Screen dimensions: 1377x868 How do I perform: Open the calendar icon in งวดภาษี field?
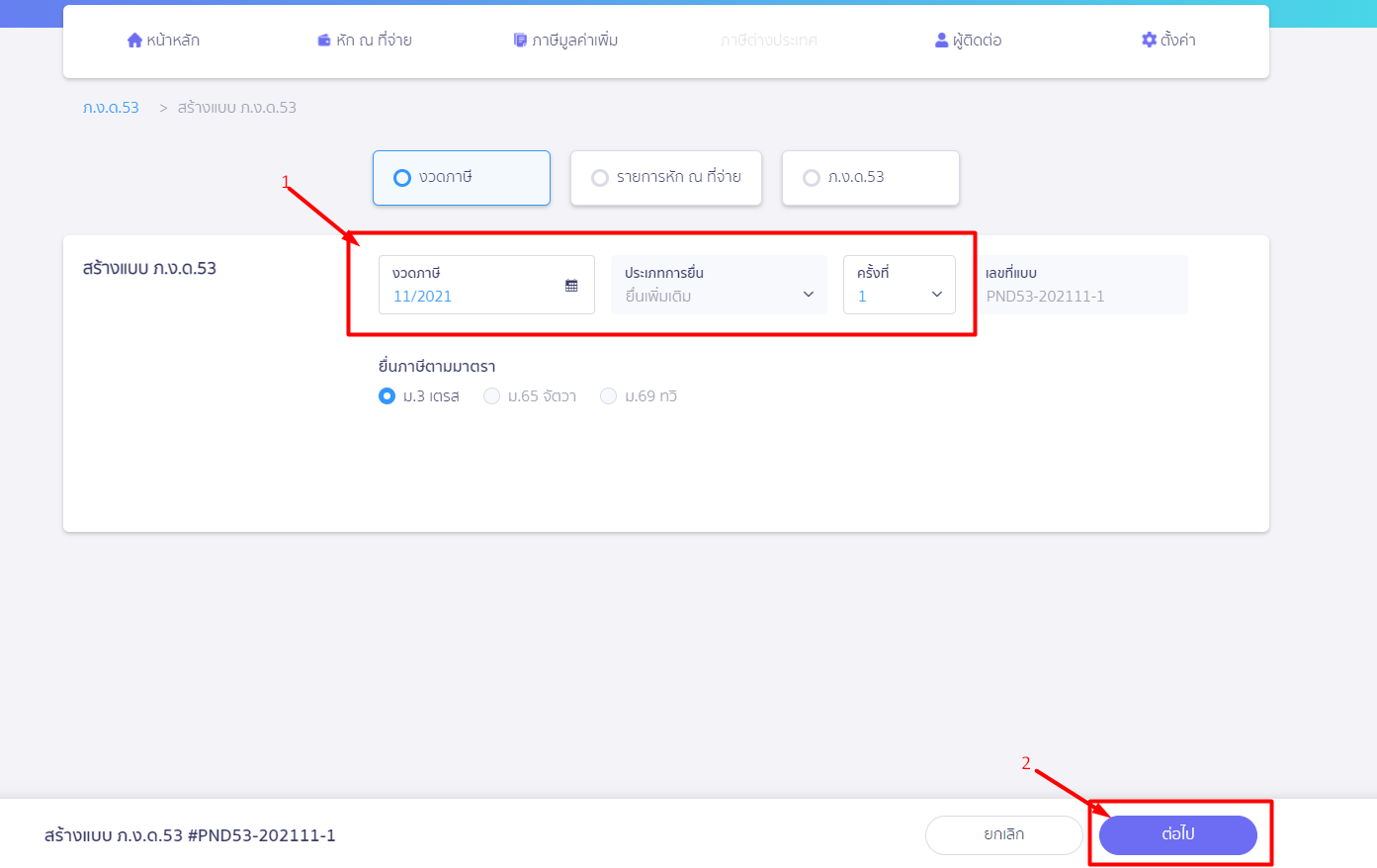pyautogui.click(x=571, y=286)
